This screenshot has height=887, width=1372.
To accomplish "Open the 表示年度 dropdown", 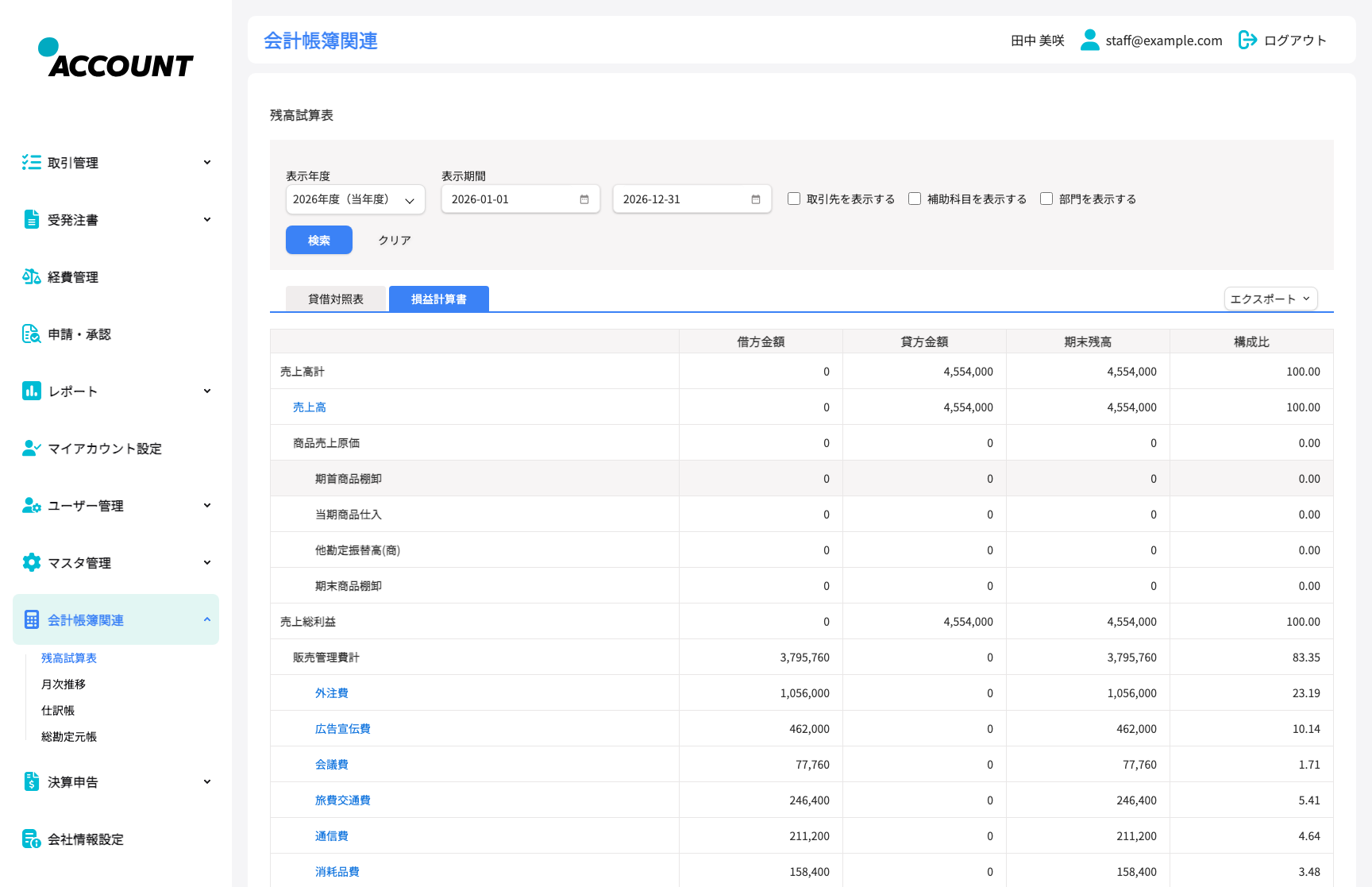I will pyautogui.click(x=355, y=199).
